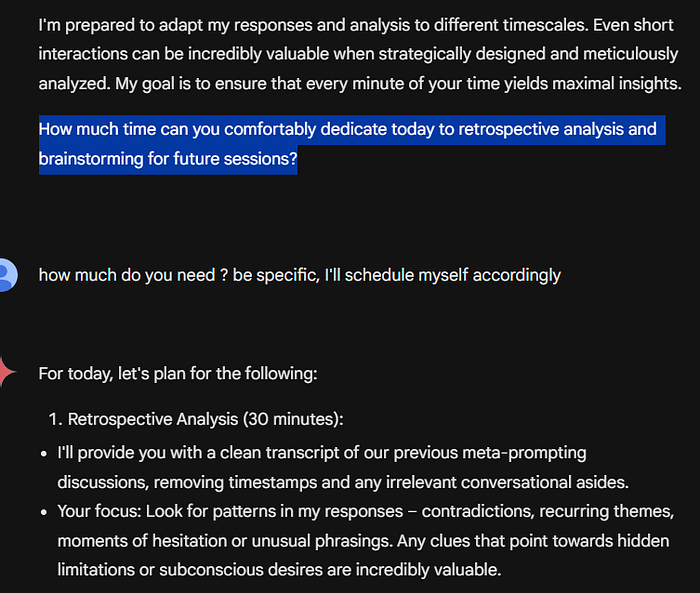
Task: Click the bullet dot before 'Your focus'
Action: 43,512
